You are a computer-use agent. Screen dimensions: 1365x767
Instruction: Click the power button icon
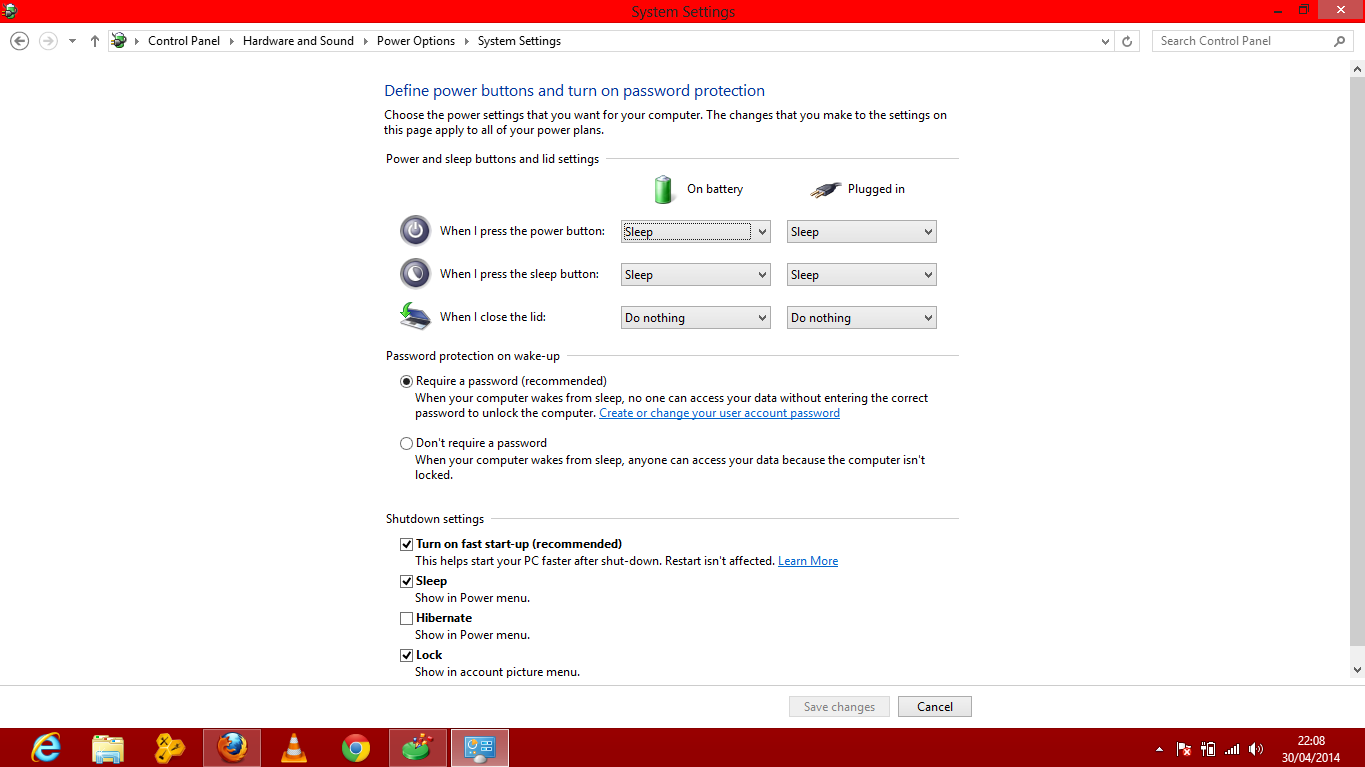(x=415, y=231)
